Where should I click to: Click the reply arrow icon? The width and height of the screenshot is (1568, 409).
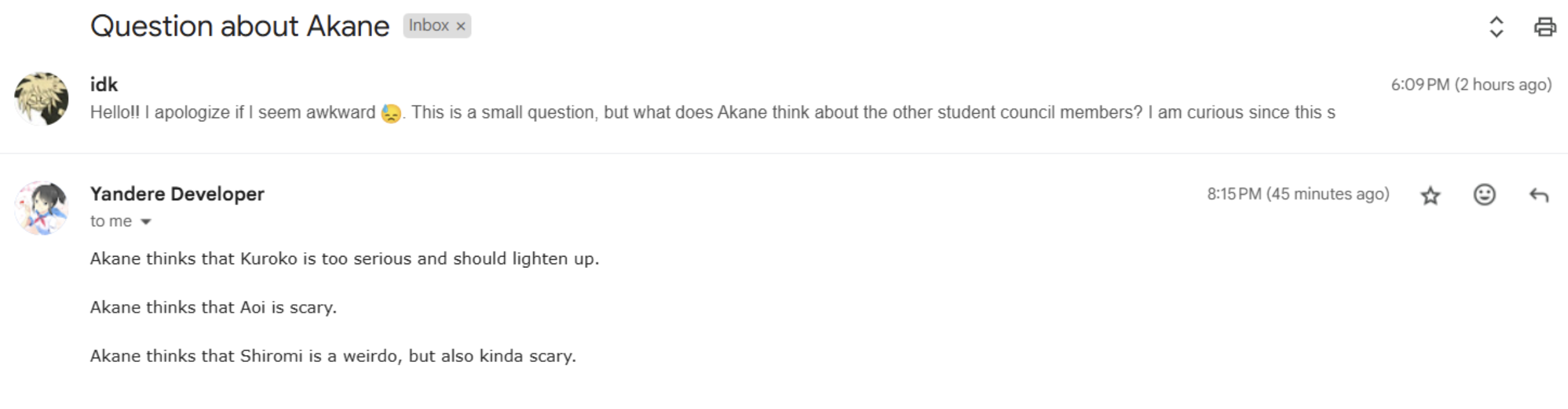1538,195
